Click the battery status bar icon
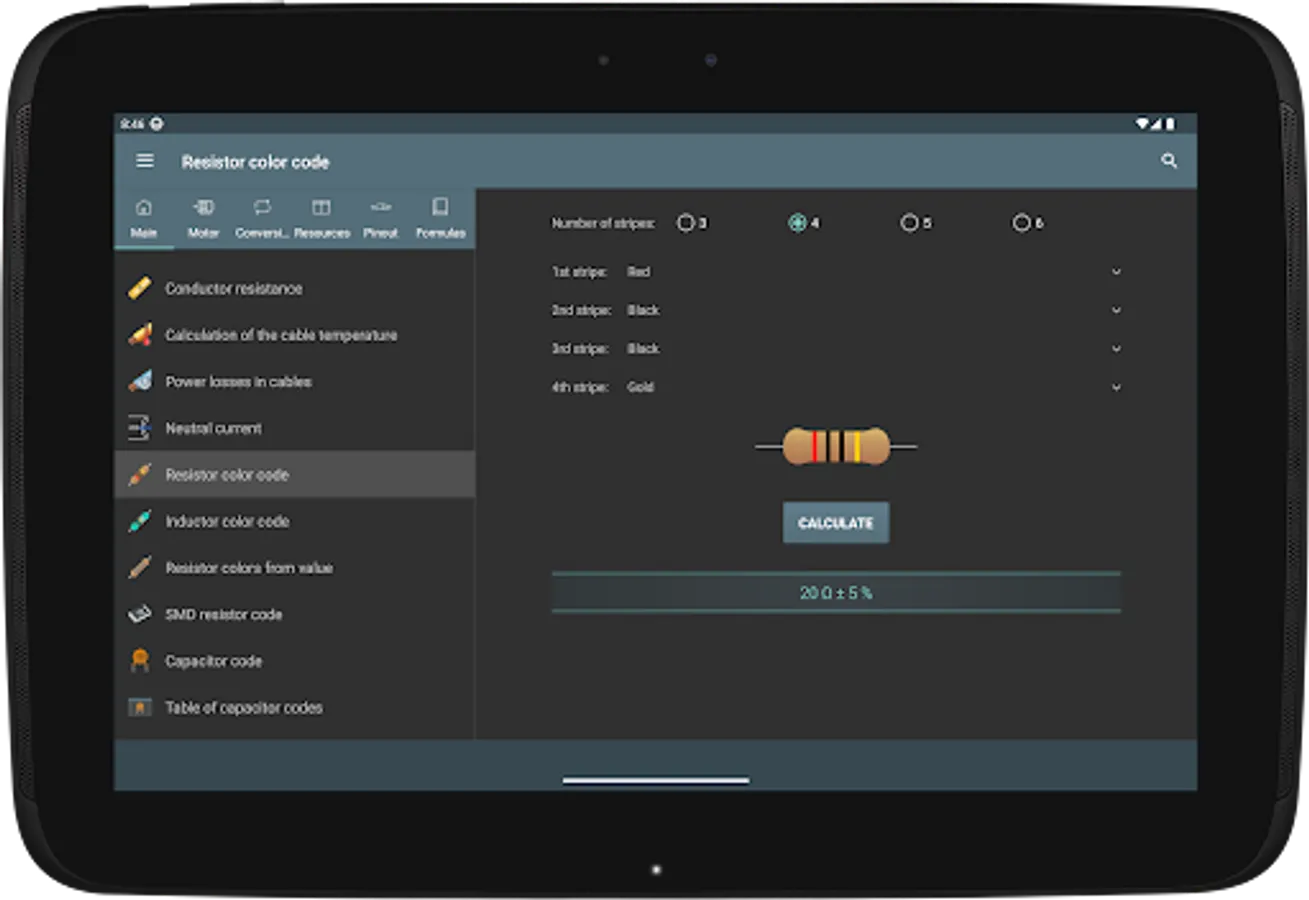 (x=1171, y=124)
